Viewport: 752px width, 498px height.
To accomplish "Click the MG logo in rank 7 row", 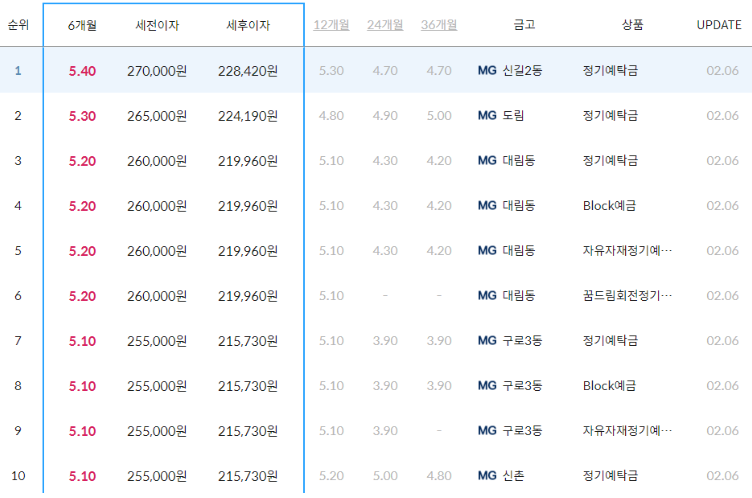I will coord(487,341).
